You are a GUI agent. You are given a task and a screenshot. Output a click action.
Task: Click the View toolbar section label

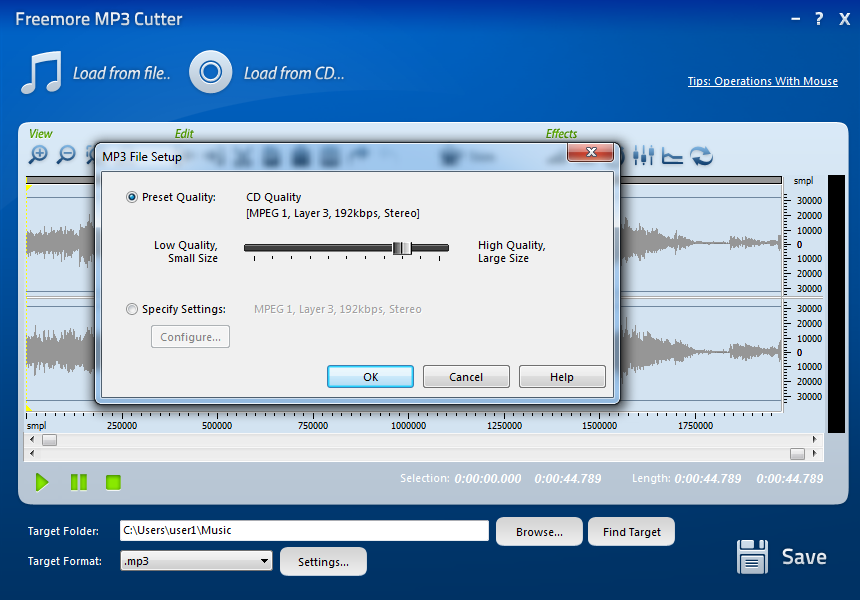41,134
